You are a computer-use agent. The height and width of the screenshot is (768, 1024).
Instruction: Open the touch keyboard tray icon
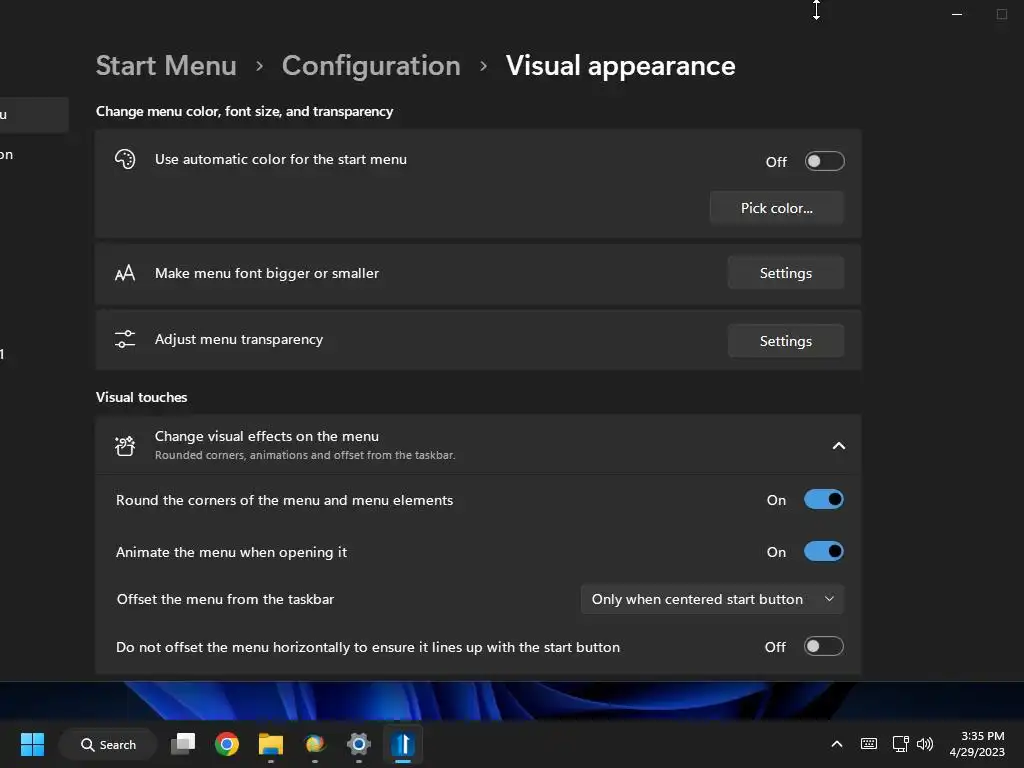pyautogui.click(x=869, y=744)
